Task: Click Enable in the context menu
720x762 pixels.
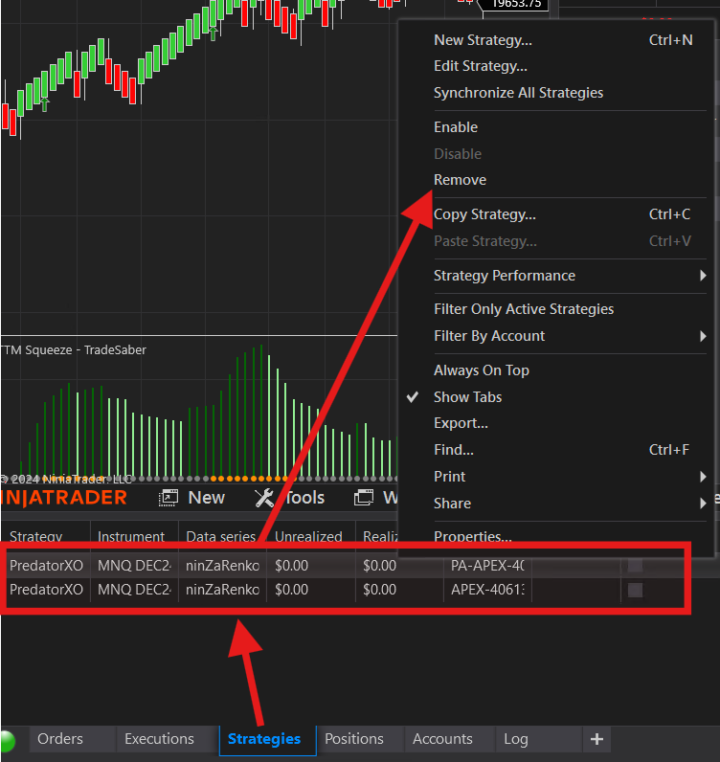Action: tap(456, 127)
